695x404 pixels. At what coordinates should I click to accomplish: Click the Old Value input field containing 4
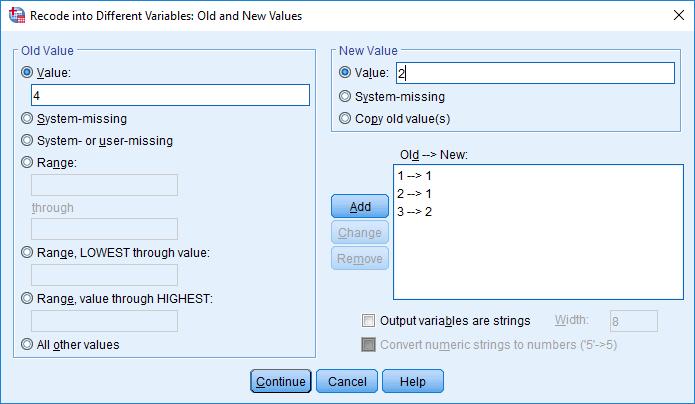coord(170,95)
